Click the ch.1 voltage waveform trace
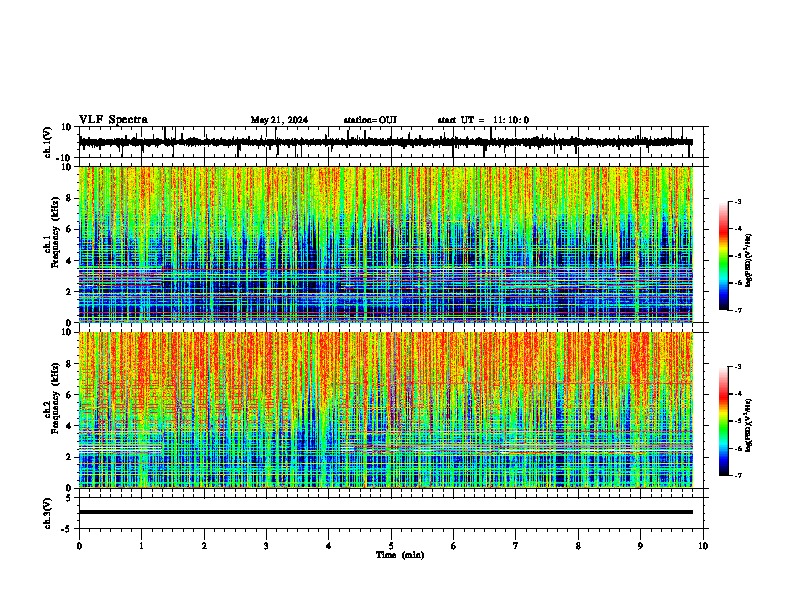792x612 pixels. click(386, 142)
